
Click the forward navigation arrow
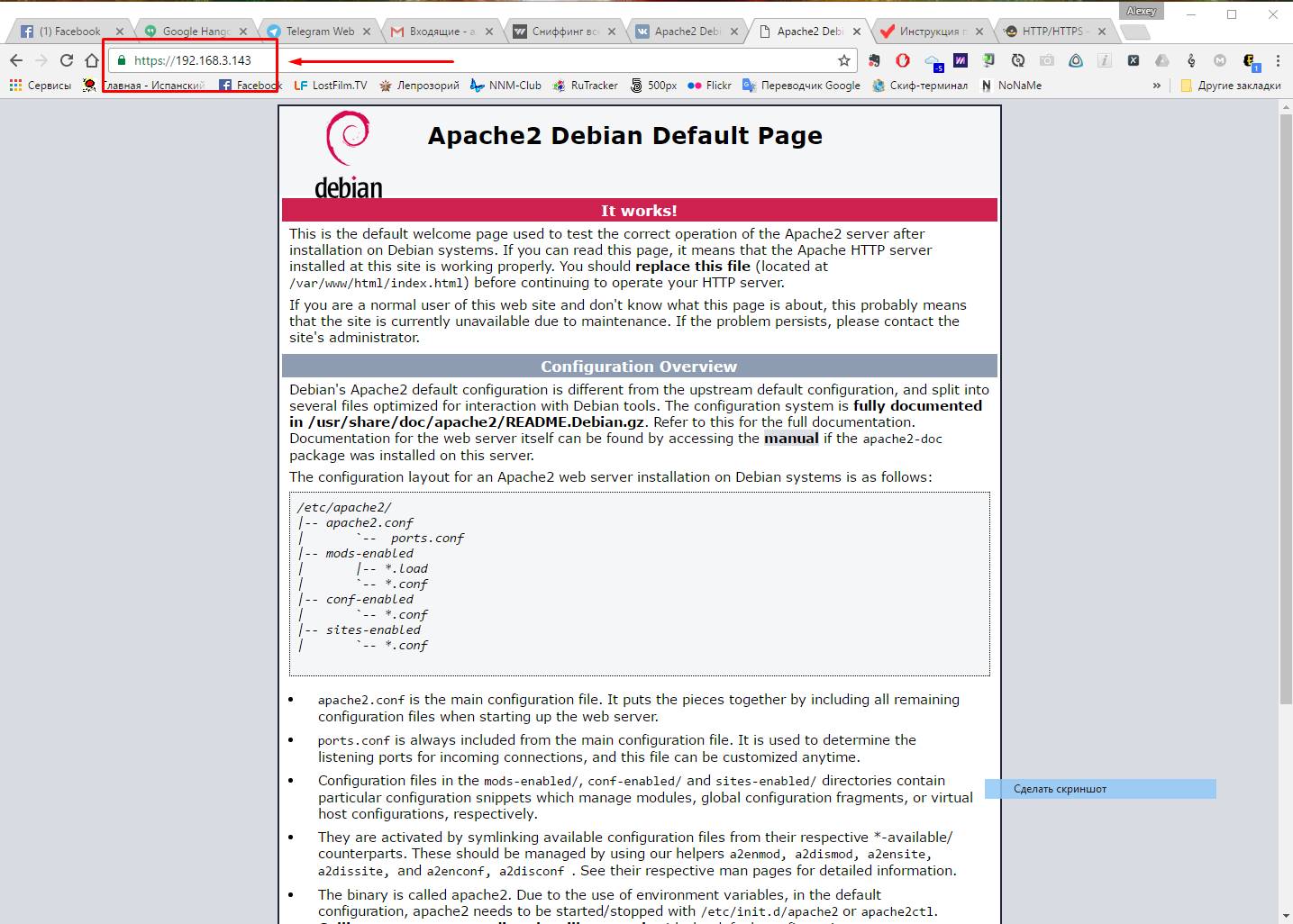[x=41, y=60]
